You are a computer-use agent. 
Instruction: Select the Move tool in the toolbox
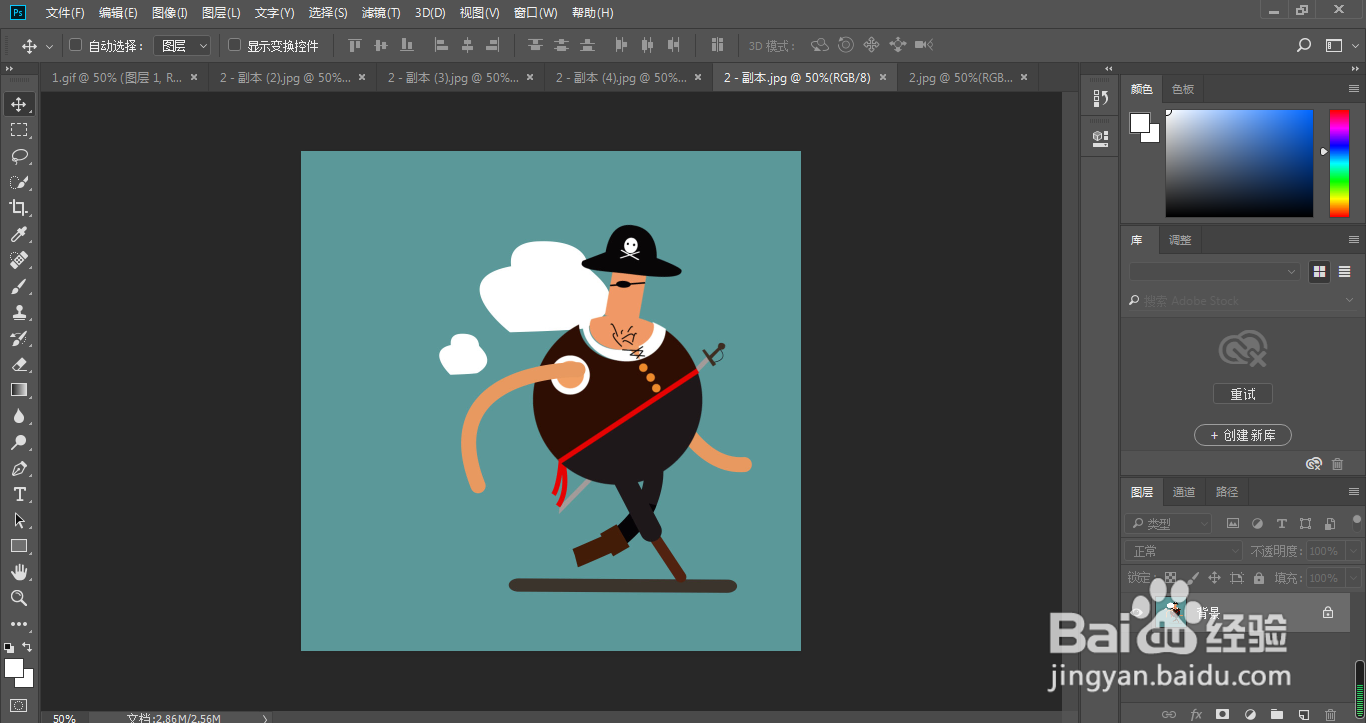coord(19,104)
